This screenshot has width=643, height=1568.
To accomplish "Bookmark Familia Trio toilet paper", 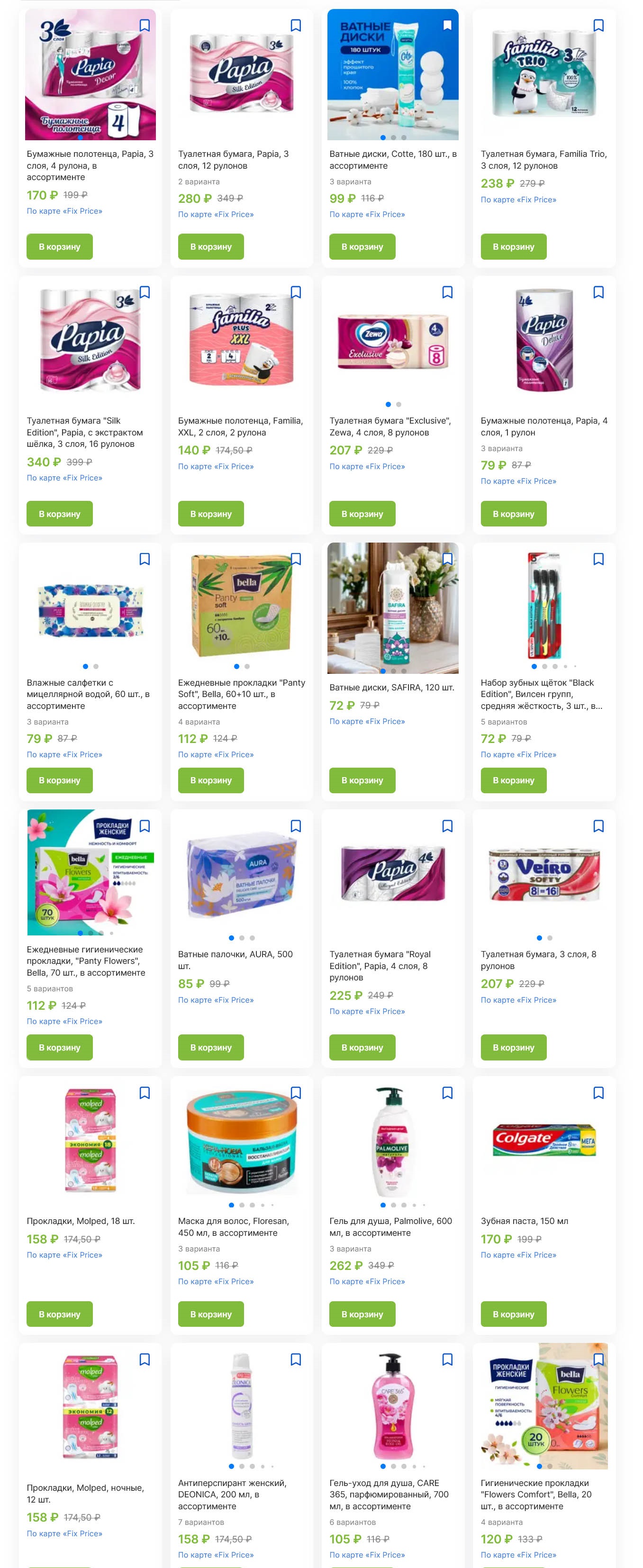I will click(598, 26).
